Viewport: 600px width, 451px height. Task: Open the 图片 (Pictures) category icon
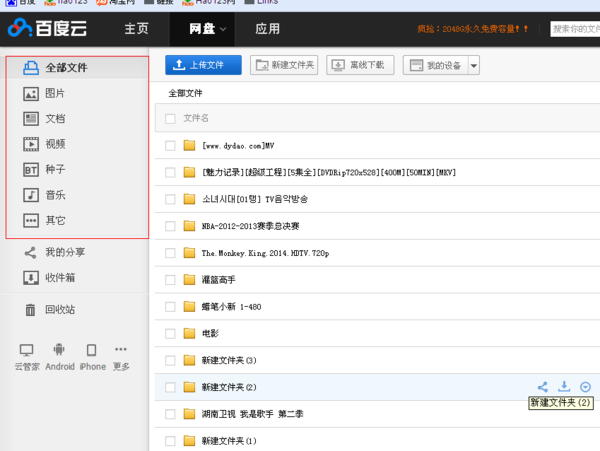tap(30, 93)
